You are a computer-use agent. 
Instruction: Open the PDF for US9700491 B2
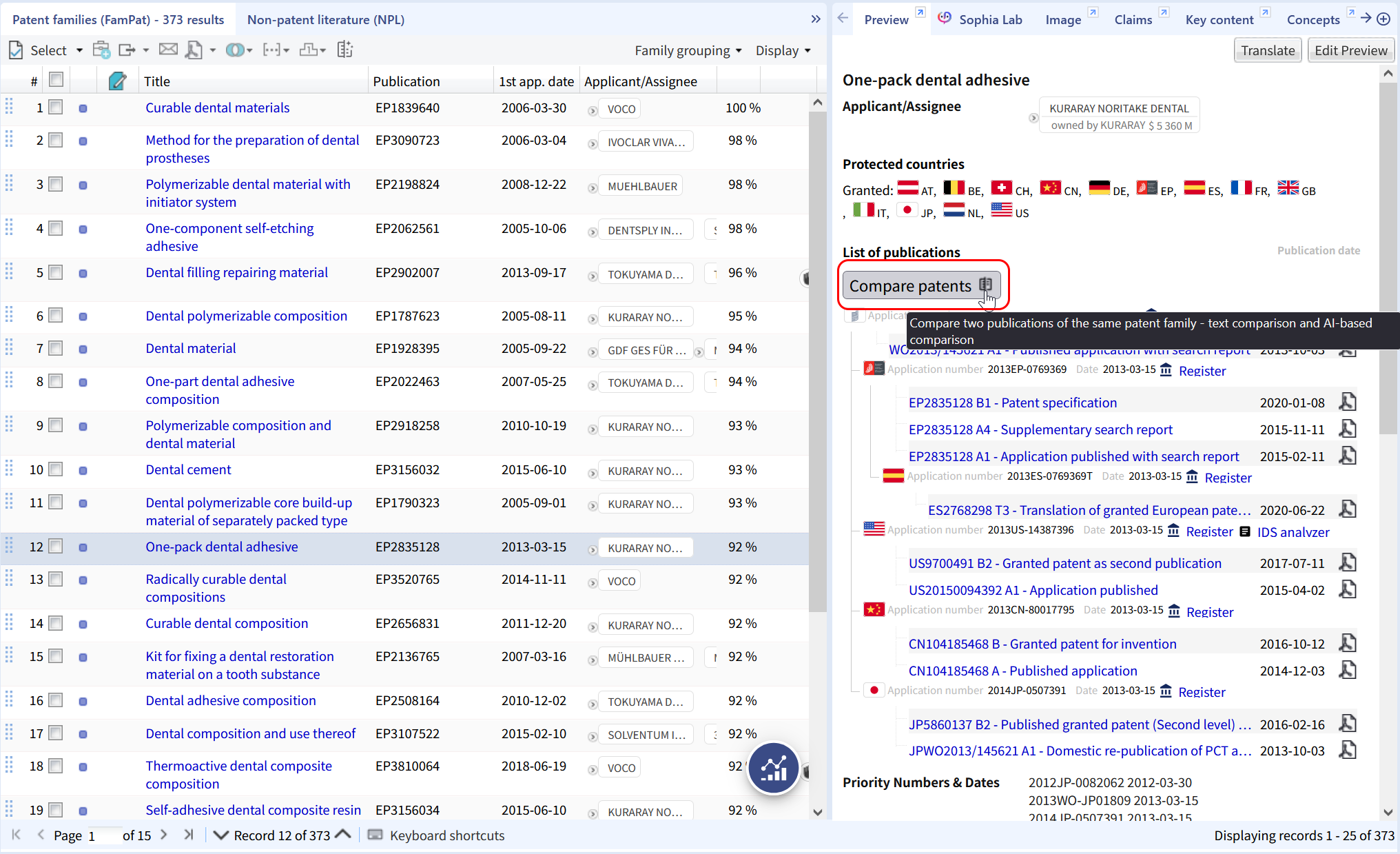click(x=1347, y=562)
